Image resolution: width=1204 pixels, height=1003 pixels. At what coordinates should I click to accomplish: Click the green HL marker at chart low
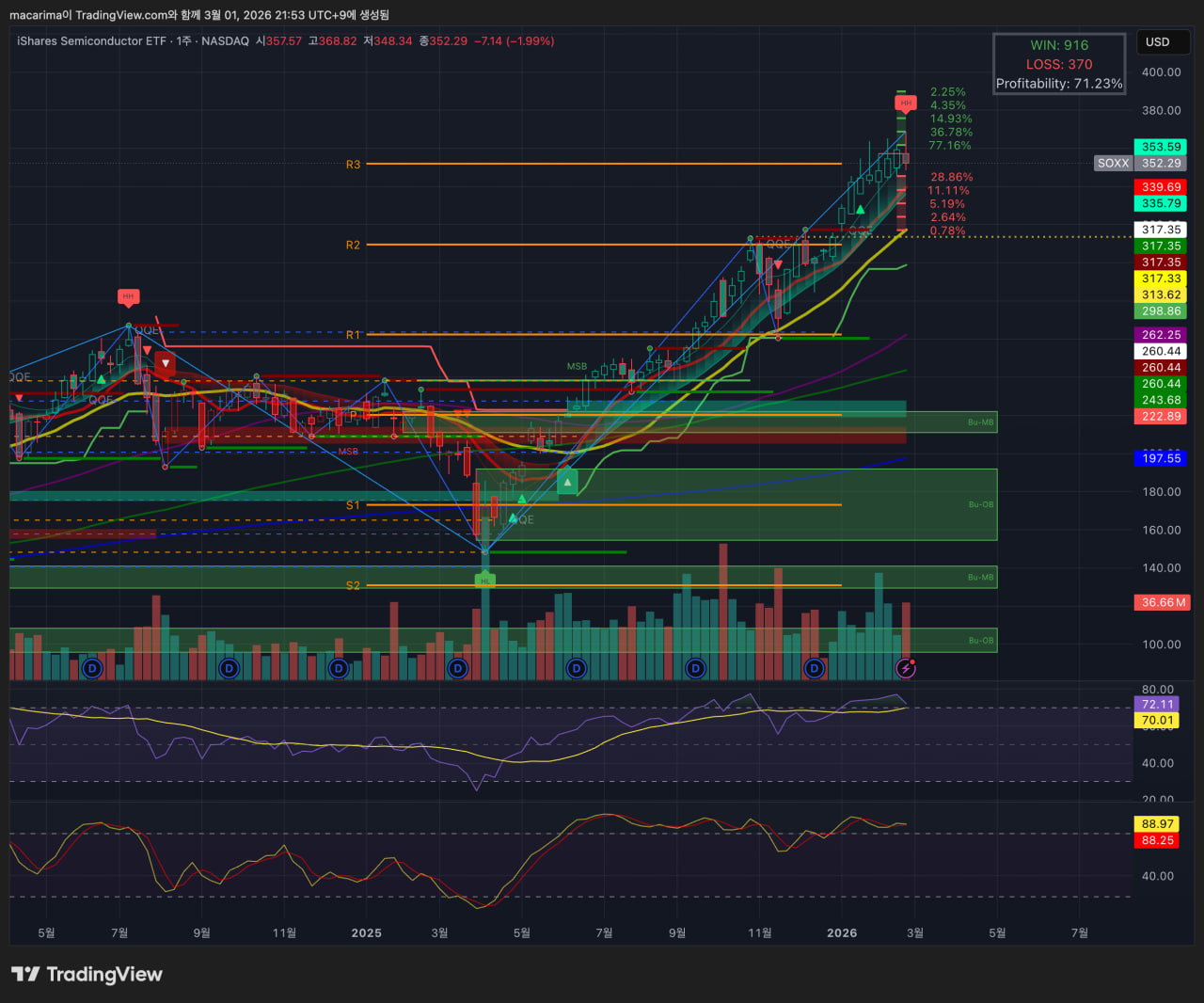pyautogui.click(x=485, y=581)
